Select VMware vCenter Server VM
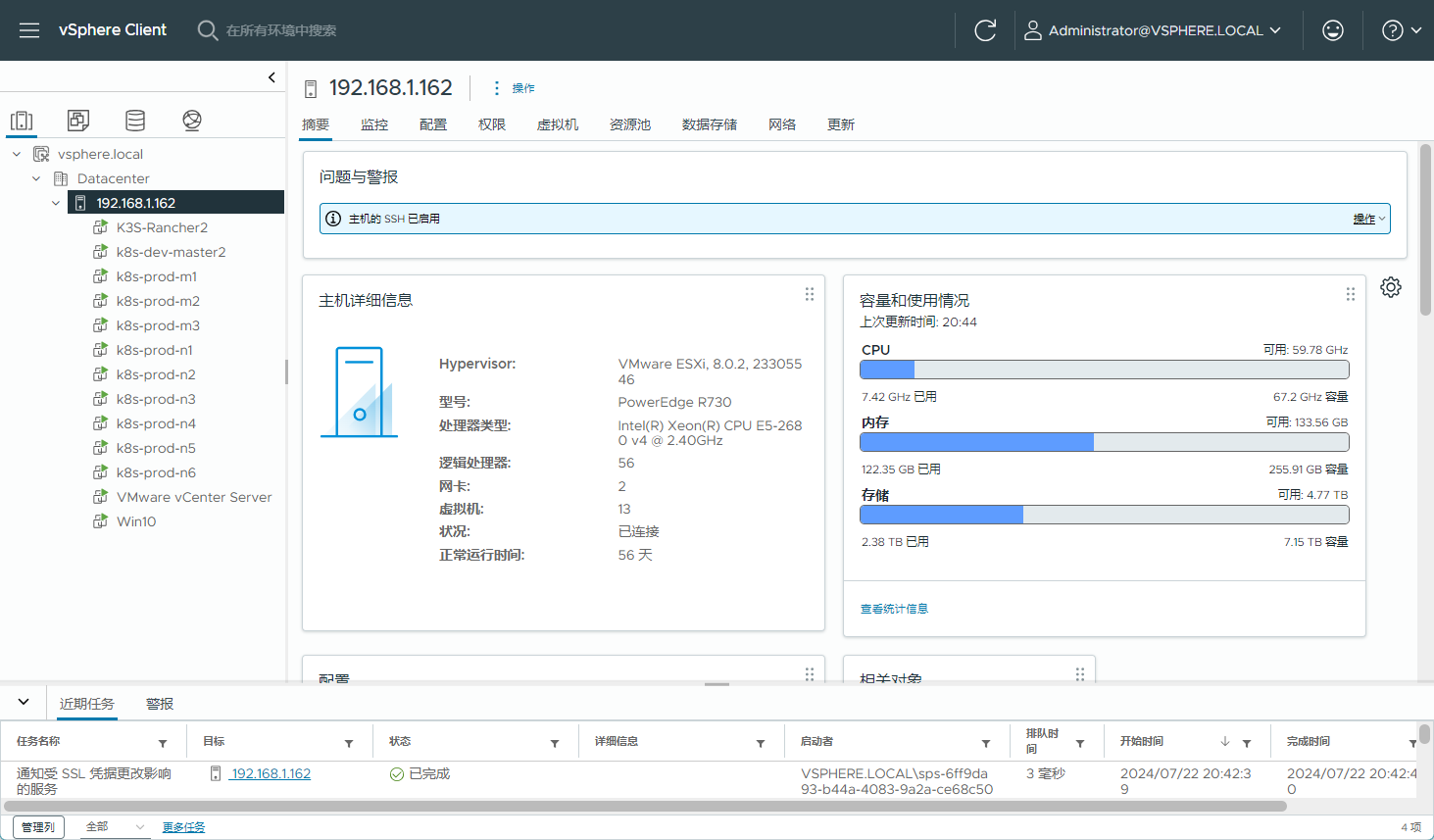 click(194, 497)
